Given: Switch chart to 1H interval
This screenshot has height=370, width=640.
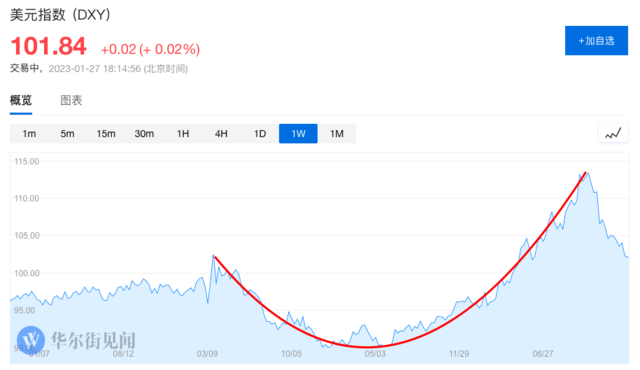Looking at the screenshot, I should click(183, 133).
